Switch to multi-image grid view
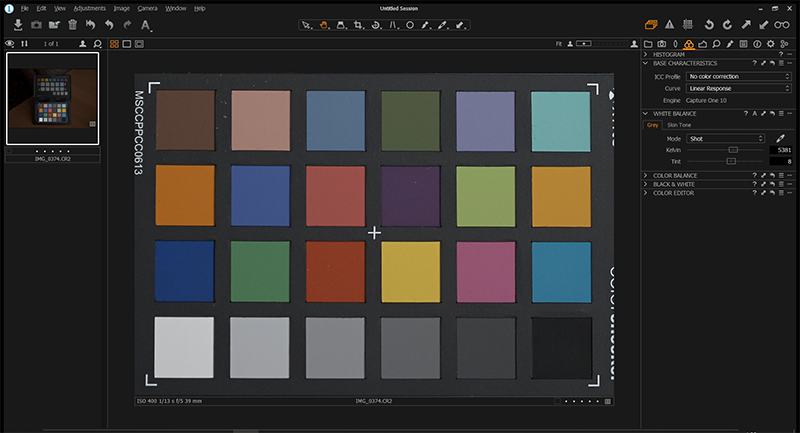 coord(114,44)
